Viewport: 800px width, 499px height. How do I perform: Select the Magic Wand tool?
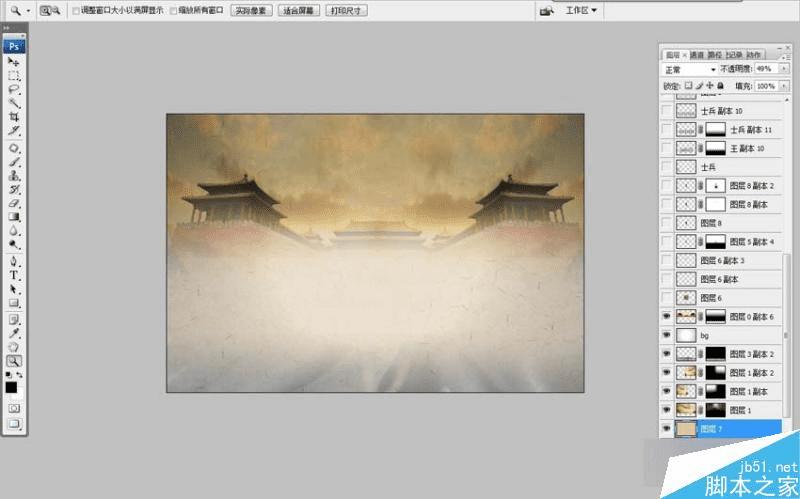pyautogui.click(x=14, y=103)
